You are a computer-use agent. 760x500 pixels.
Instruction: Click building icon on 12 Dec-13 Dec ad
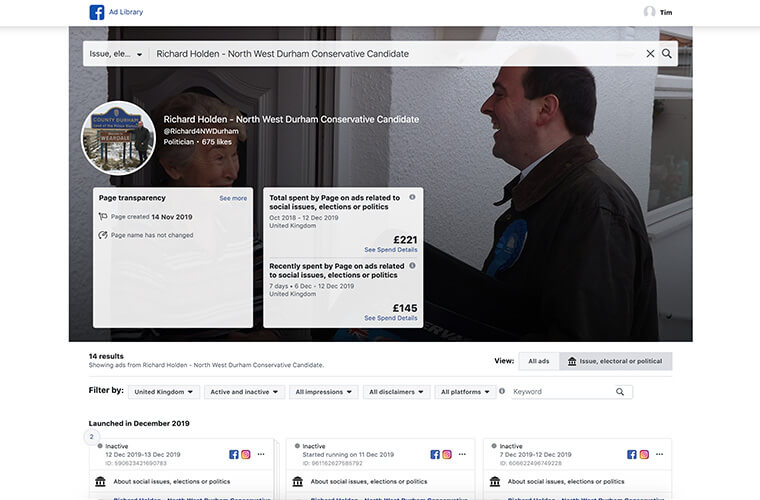100,482
